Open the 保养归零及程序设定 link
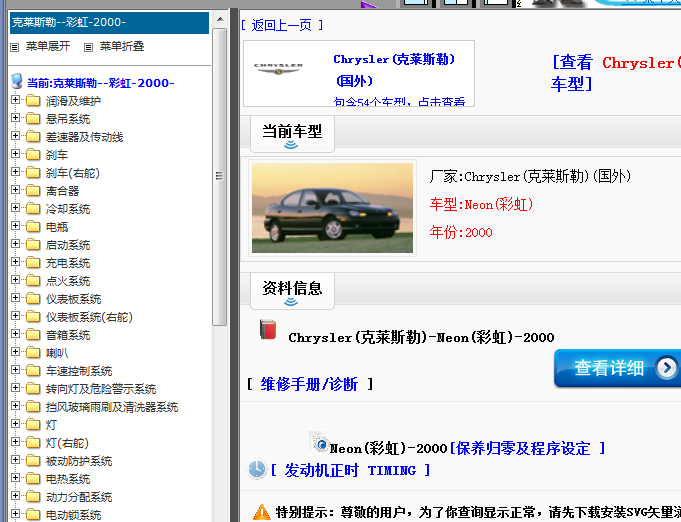The width and height of the screenshot is (681, 522). coord(527,449)
